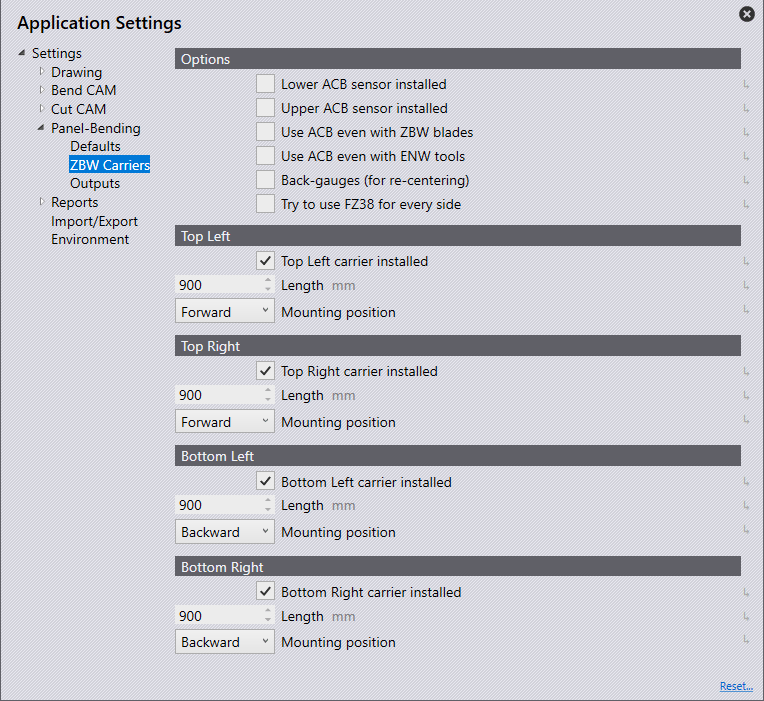Enable Lower ACB sensor installed checkbox
The width and height of the screenshot is (764, 701).
click(265, 84)
